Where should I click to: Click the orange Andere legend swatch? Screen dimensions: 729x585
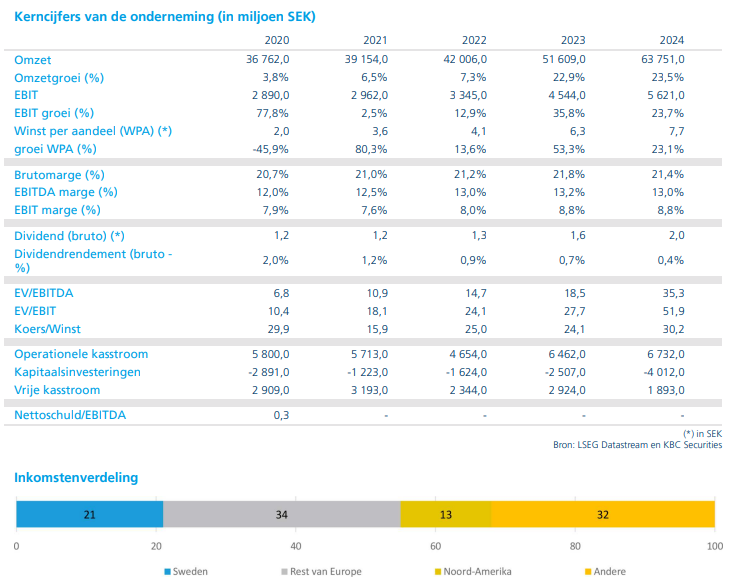[x=587, y=572]
